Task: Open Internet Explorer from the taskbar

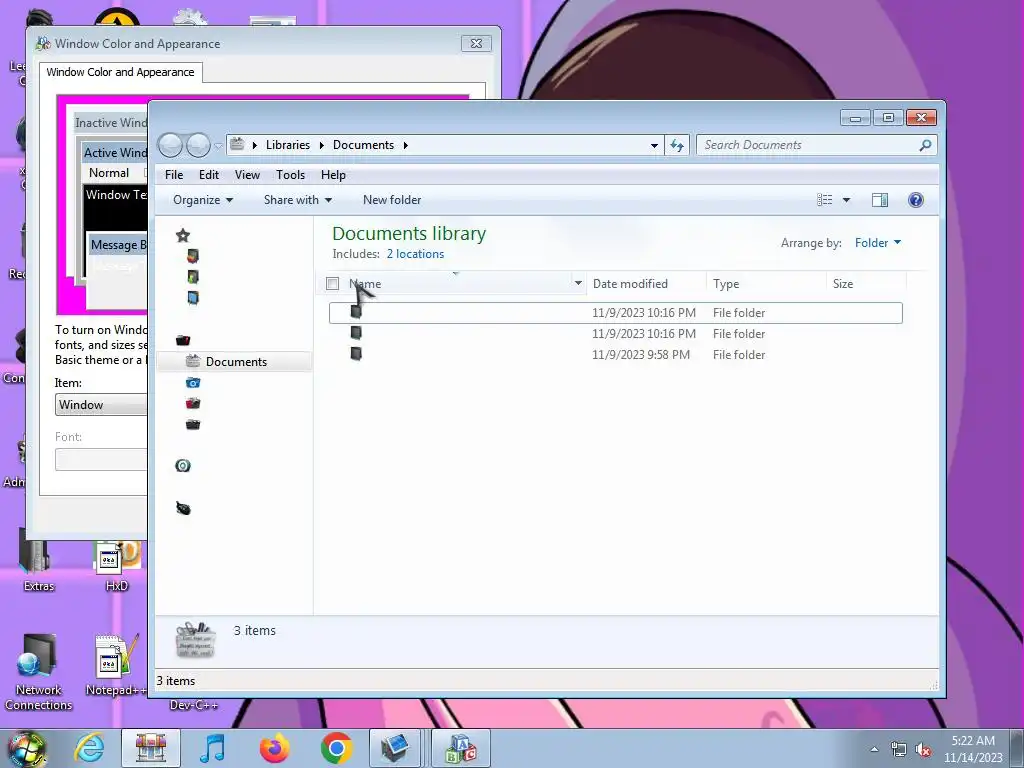Action: 88,748
